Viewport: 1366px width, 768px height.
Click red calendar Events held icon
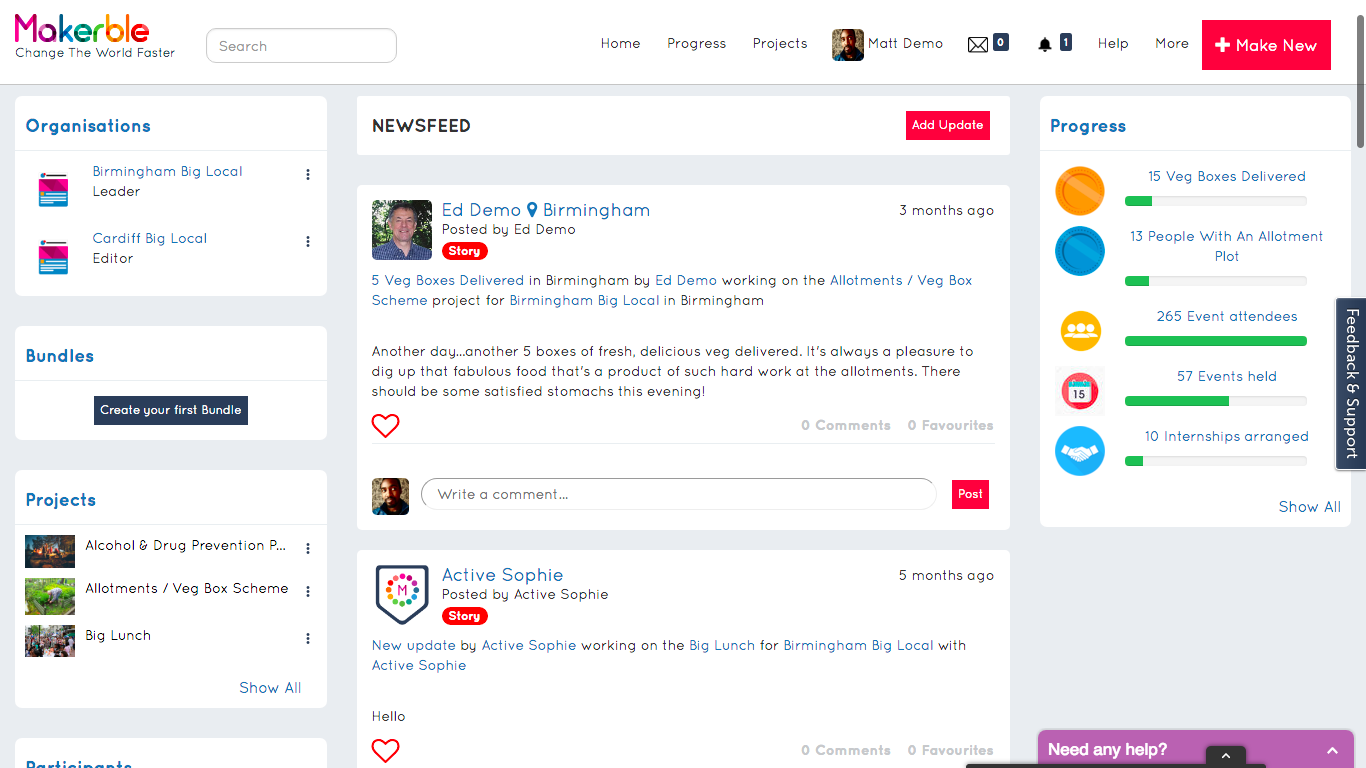(1080, 391)
